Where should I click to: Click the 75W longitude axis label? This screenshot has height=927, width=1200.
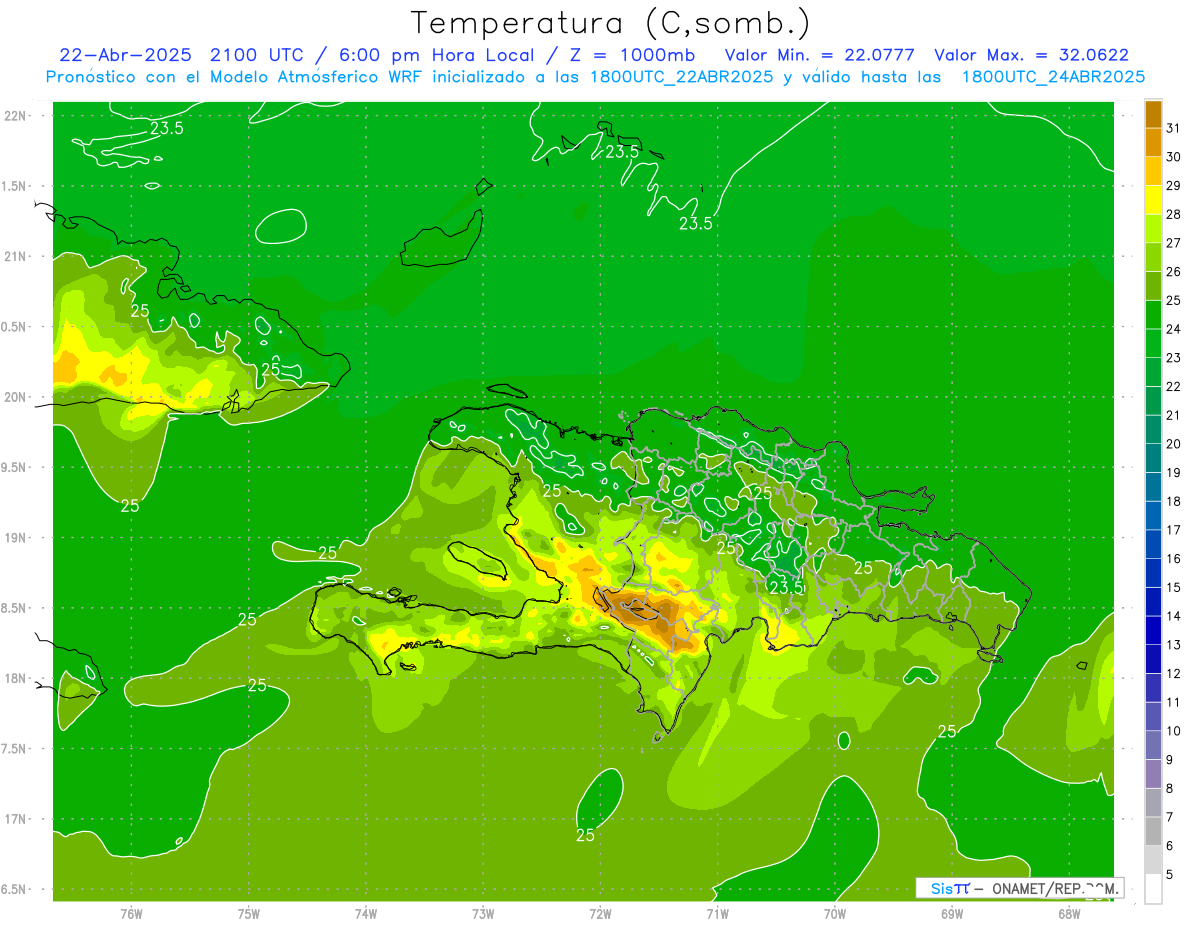tap(249, 914)
